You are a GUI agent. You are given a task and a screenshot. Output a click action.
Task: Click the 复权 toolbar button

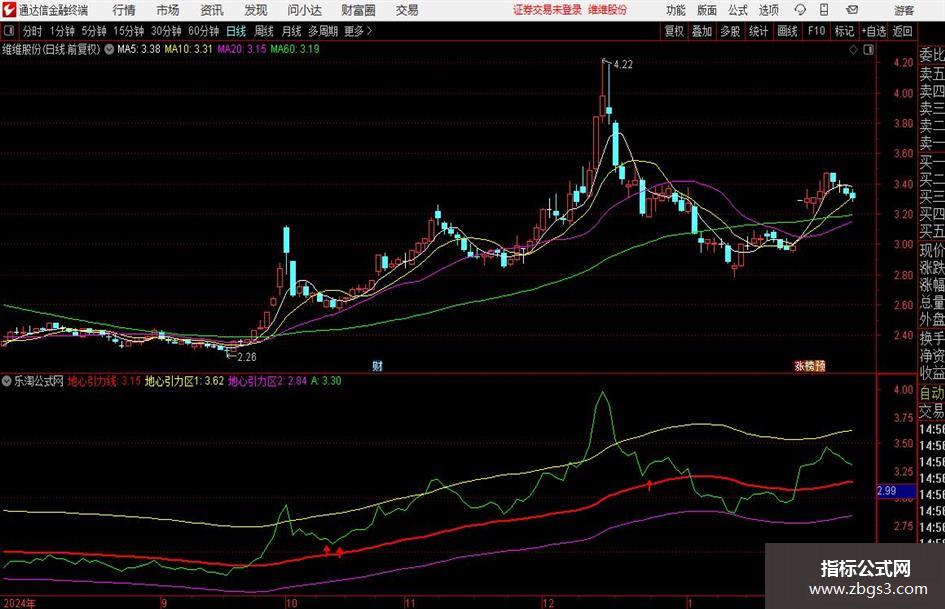point(674,31)
